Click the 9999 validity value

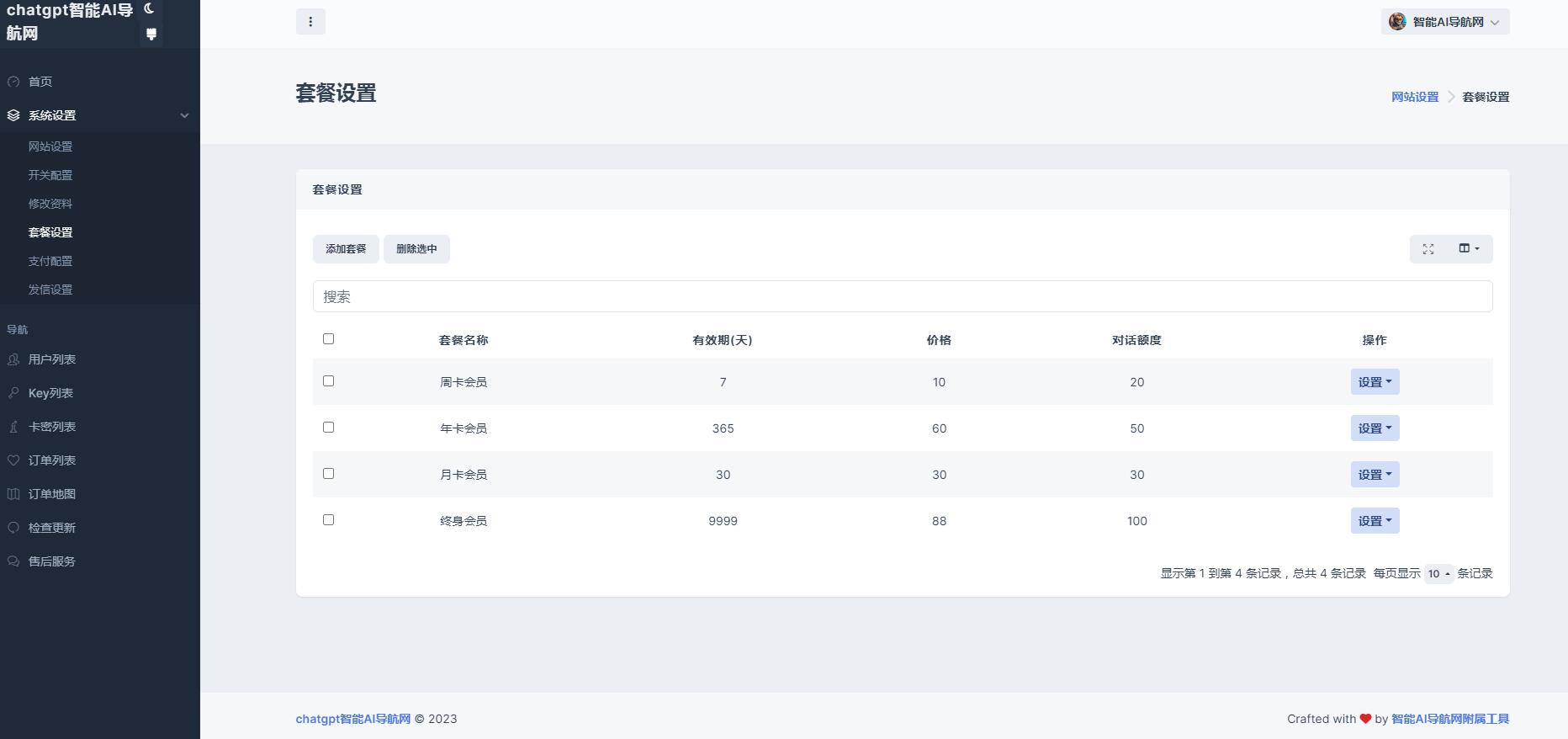pos(723,521)
